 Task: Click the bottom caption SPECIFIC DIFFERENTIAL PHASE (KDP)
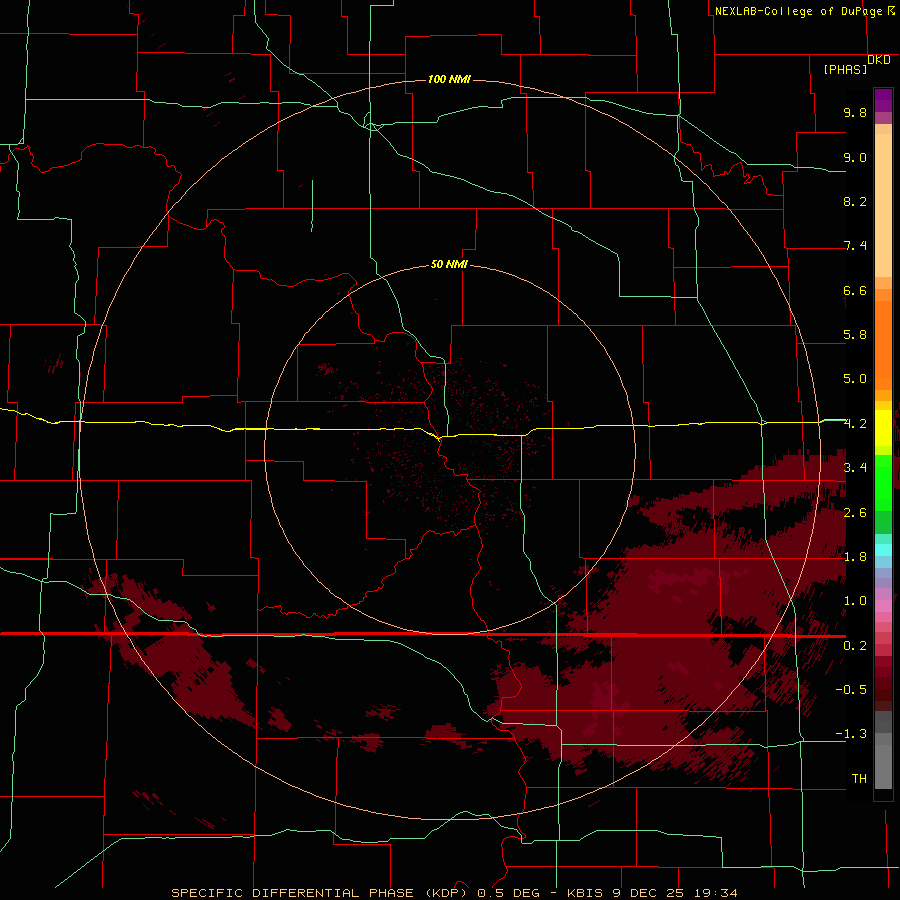(322, 893)
